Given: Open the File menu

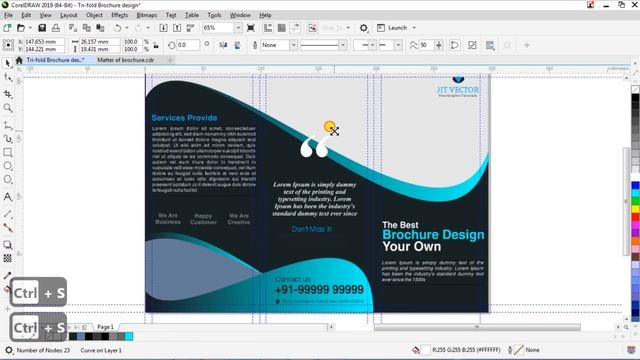Looking at the screenshot, I should click(x=8, y=15).
